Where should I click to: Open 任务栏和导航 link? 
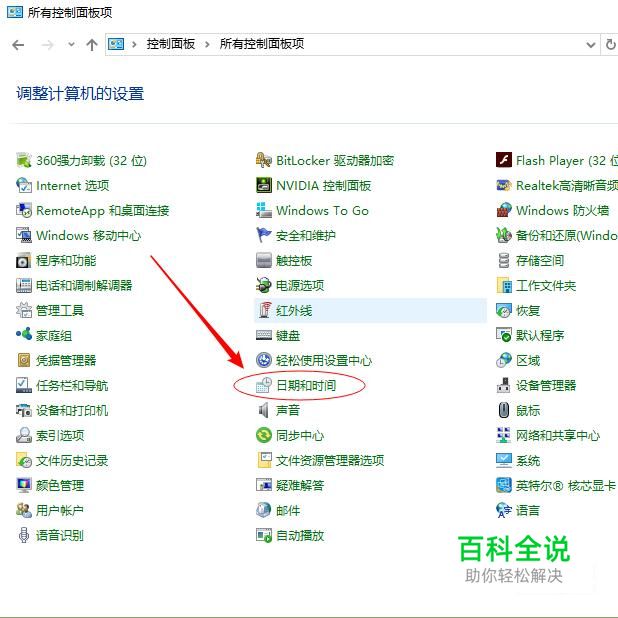[x=72, y=385]
